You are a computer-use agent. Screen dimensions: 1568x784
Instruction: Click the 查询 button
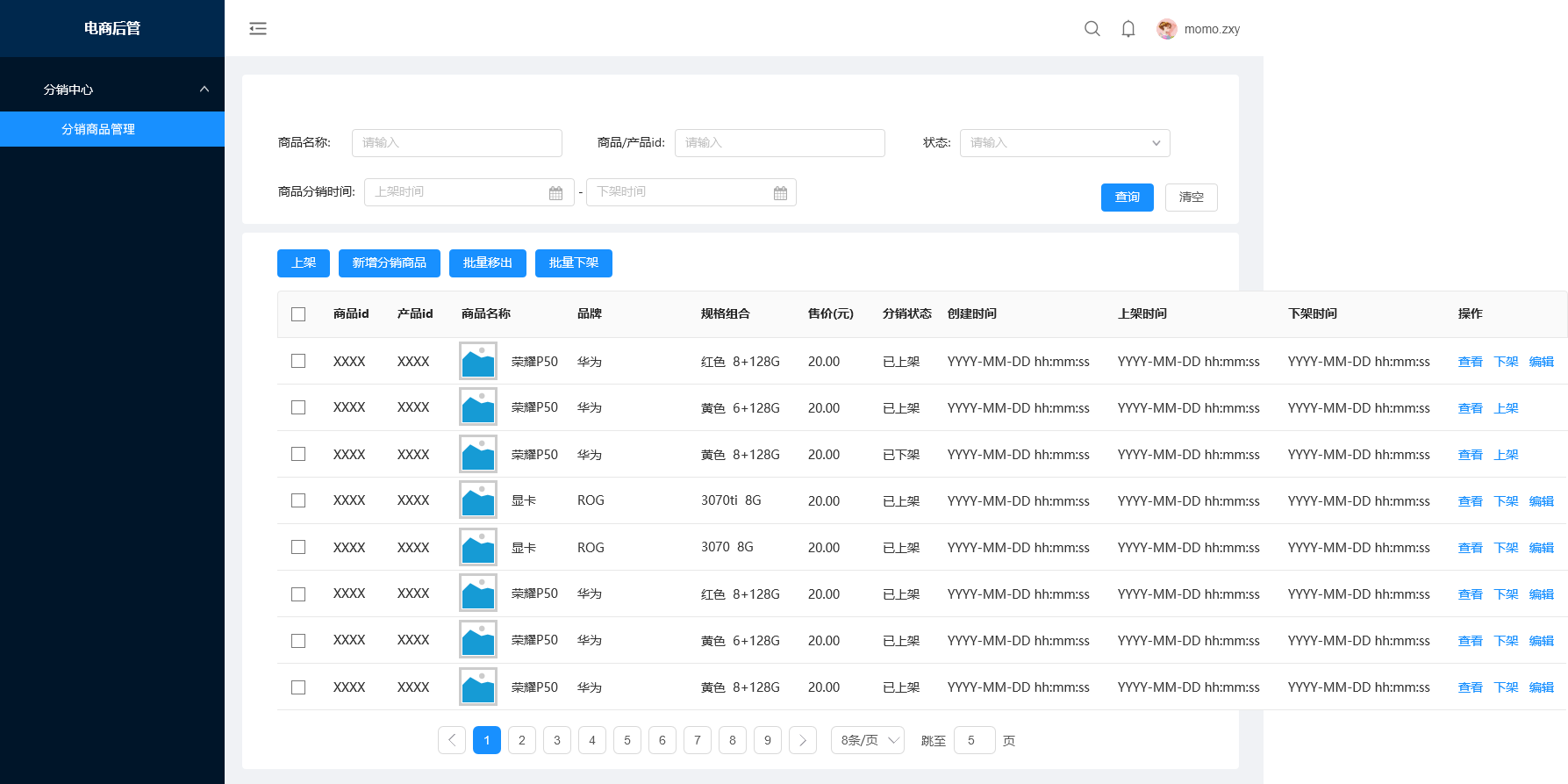click(1128, 198)
